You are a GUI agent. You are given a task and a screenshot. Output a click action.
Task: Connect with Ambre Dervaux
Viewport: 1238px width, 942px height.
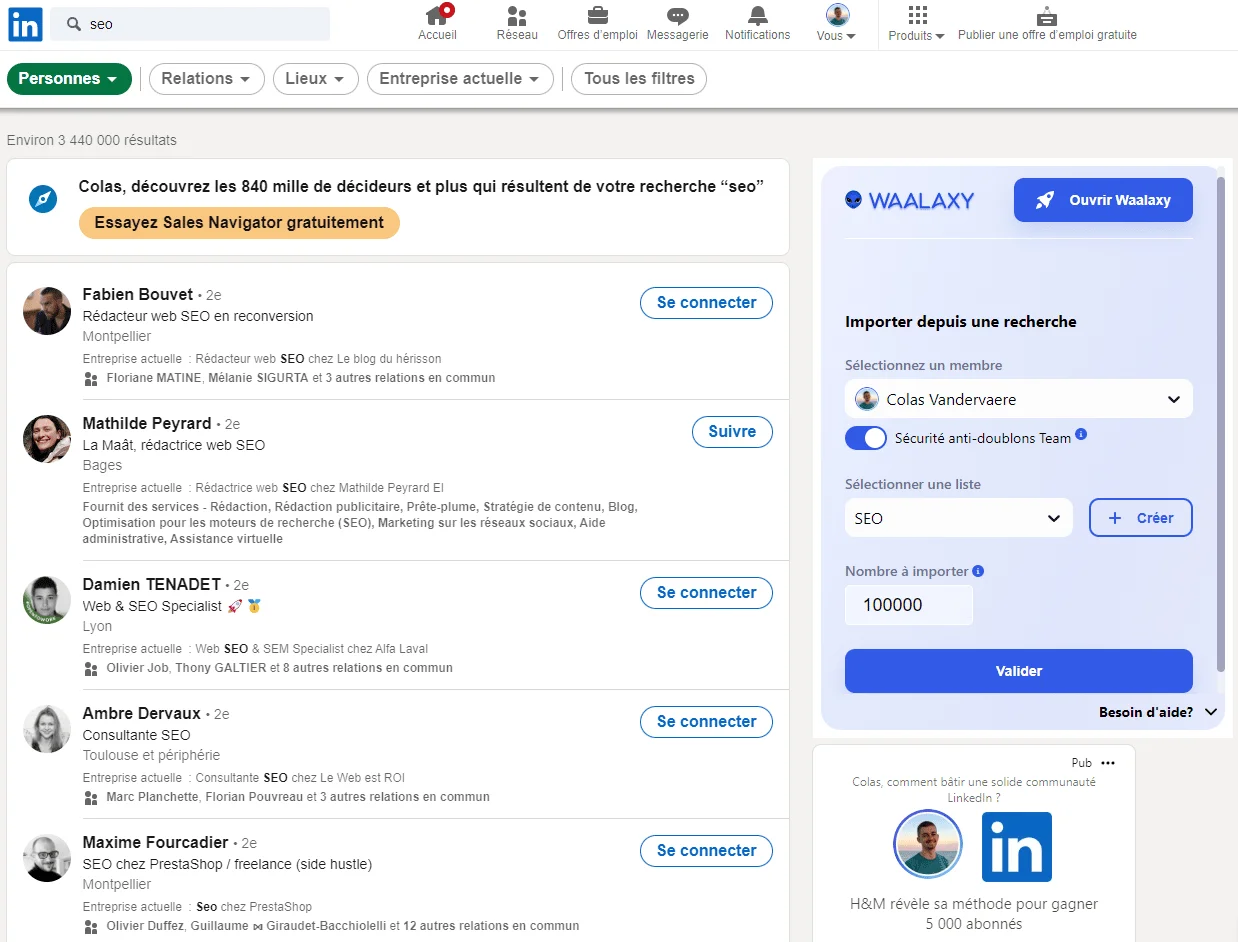706,722
